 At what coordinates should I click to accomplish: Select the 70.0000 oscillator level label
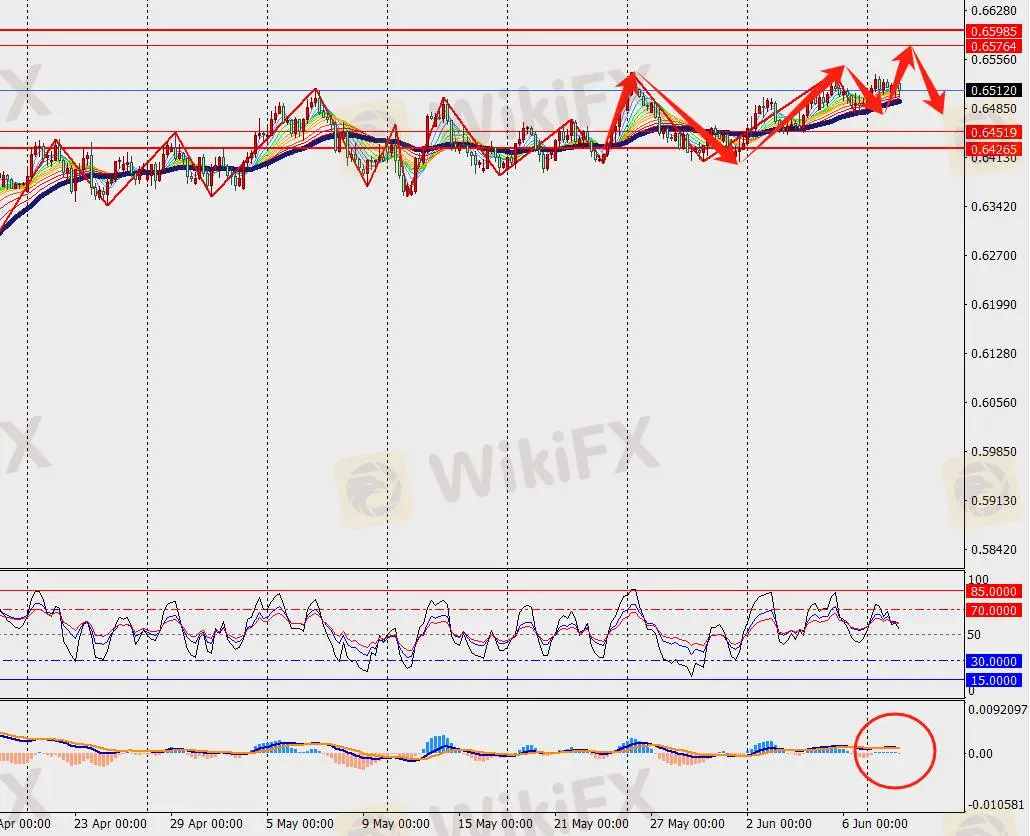(x=994, y=611)
